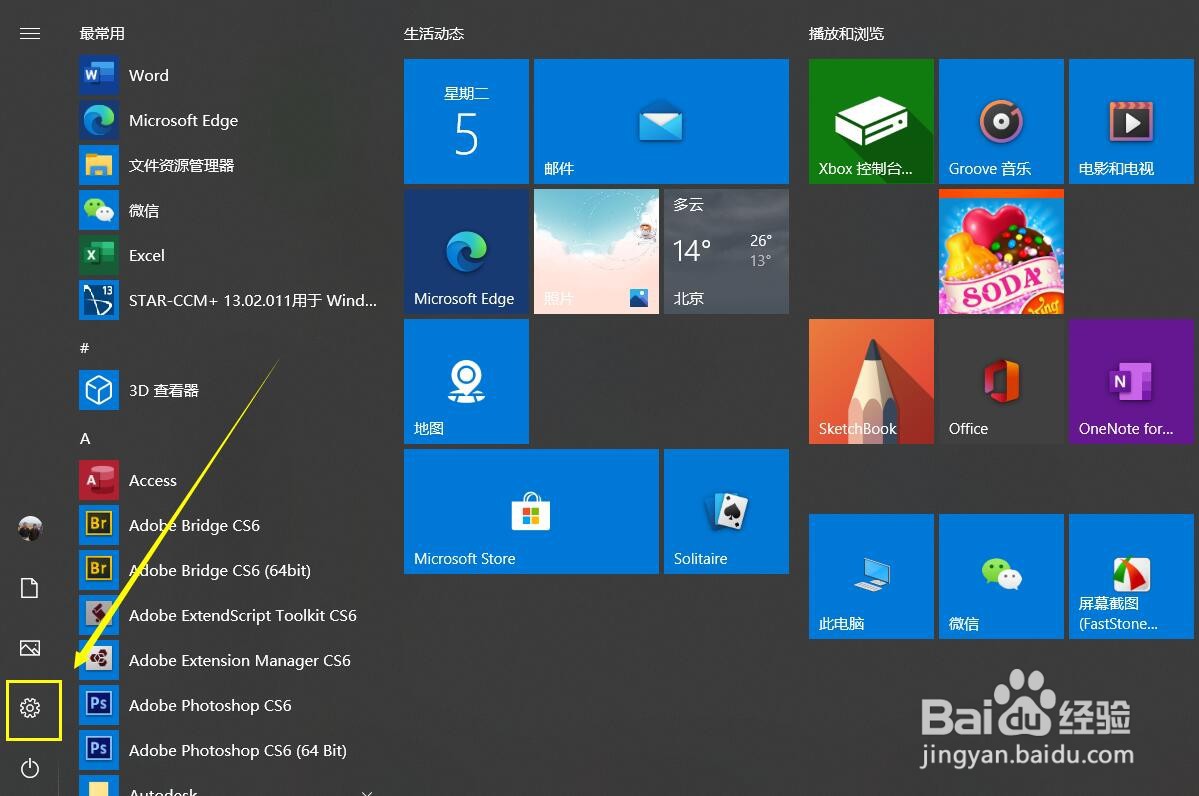The width and height of the screenshot is (1199, 796).
Task: Open the 邮件 Mail tile
Action: coord(660,121)
